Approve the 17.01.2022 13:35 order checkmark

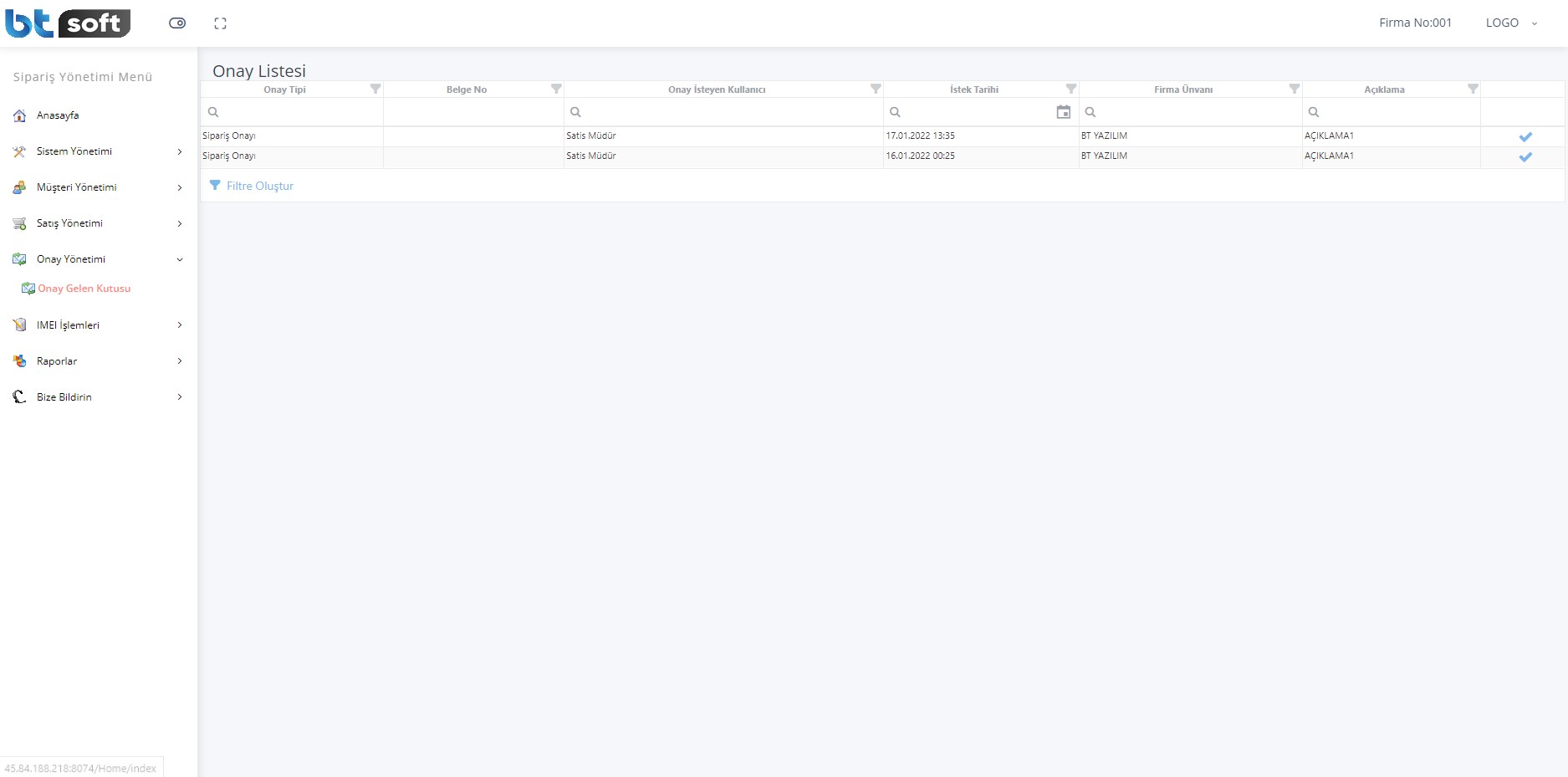1525,136
